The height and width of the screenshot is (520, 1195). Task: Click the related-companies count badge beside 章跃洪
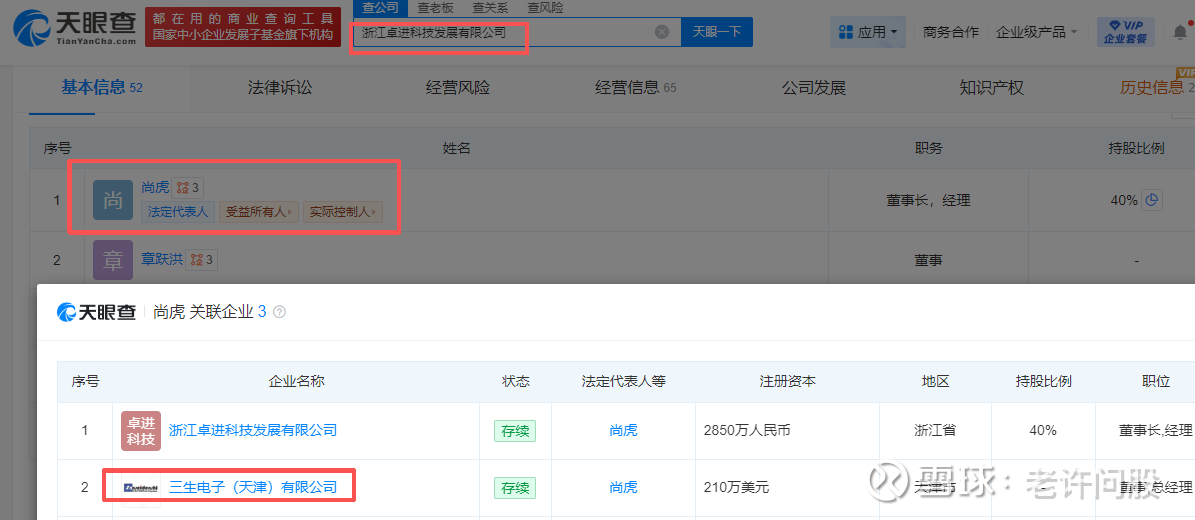click(x=201, y=260)
